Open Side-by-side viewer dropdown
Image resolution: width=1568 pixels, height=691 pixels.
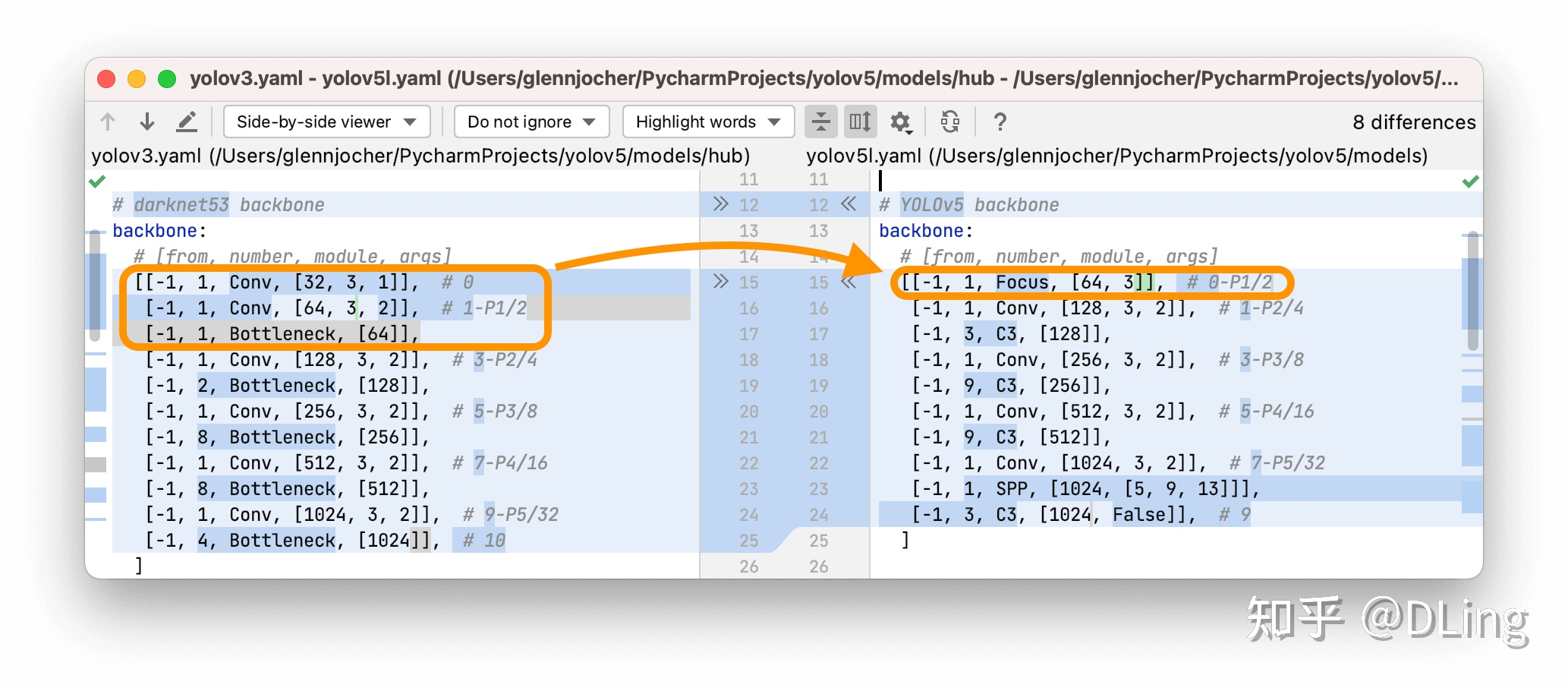(327, 121)
